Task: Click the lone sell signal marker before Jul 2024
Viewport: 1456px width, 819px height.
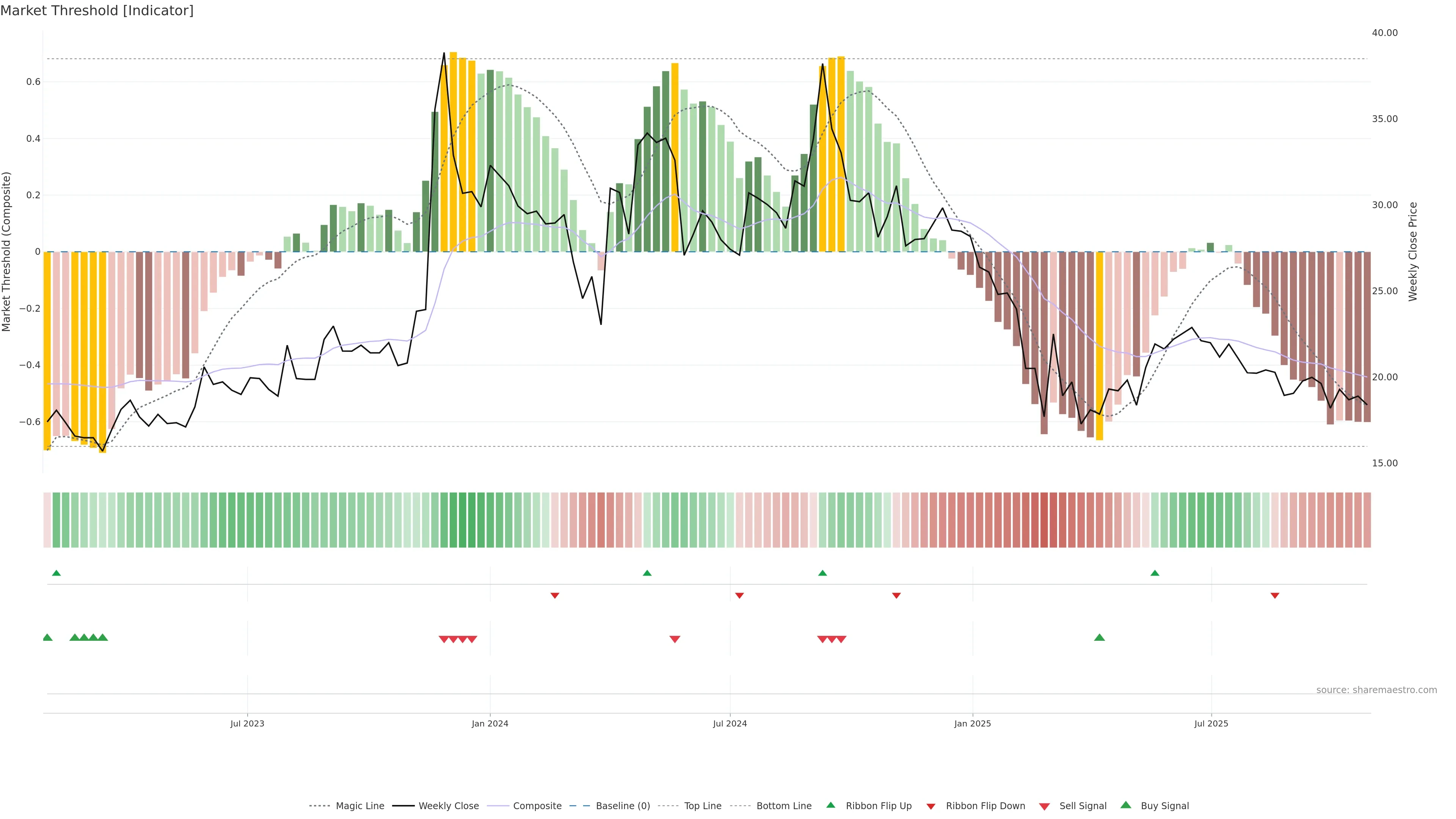Action: pyautogui.click(x=674, y=639)
